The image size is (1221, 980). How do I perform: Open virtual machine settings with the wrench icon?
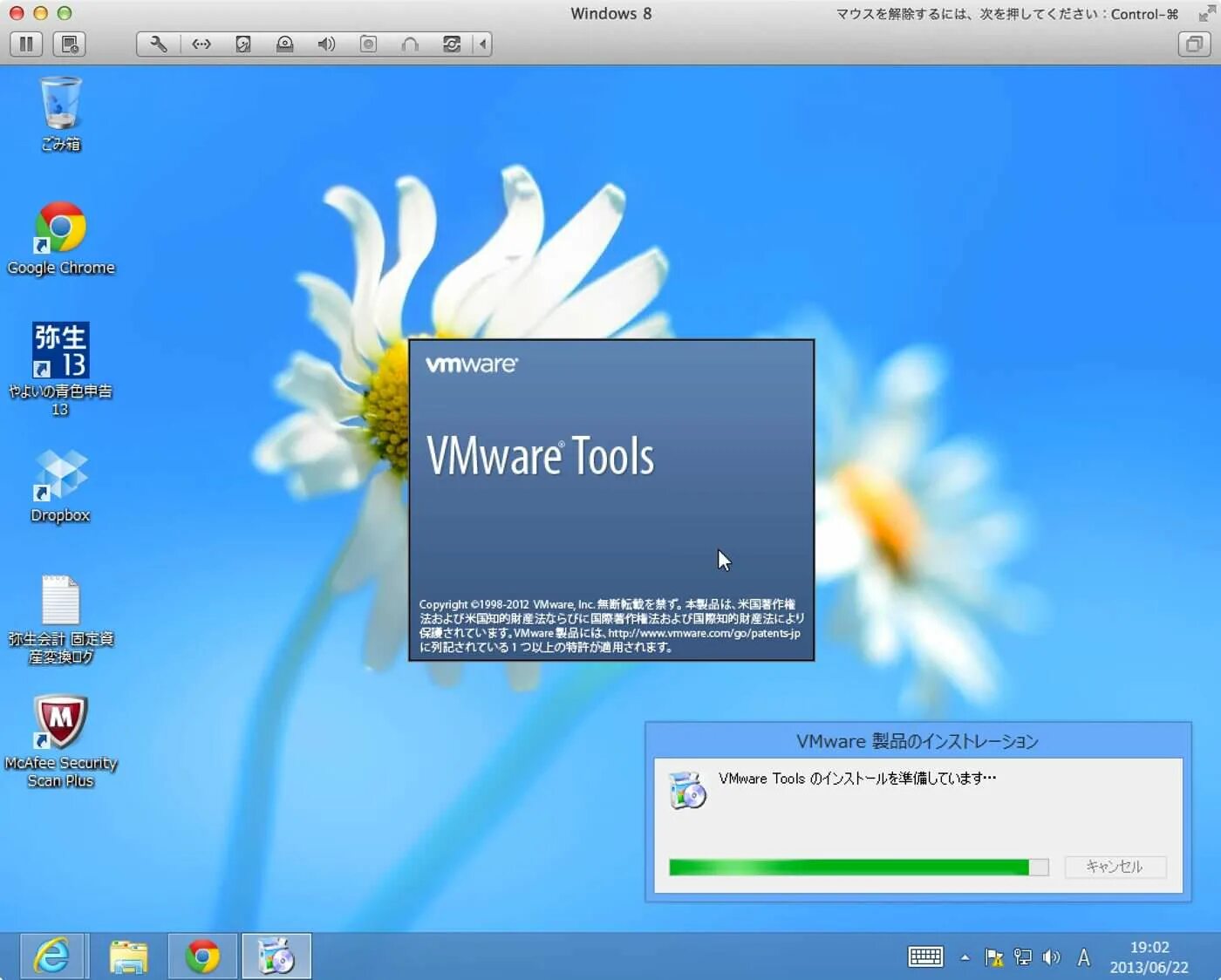click(x=157, y=44)
